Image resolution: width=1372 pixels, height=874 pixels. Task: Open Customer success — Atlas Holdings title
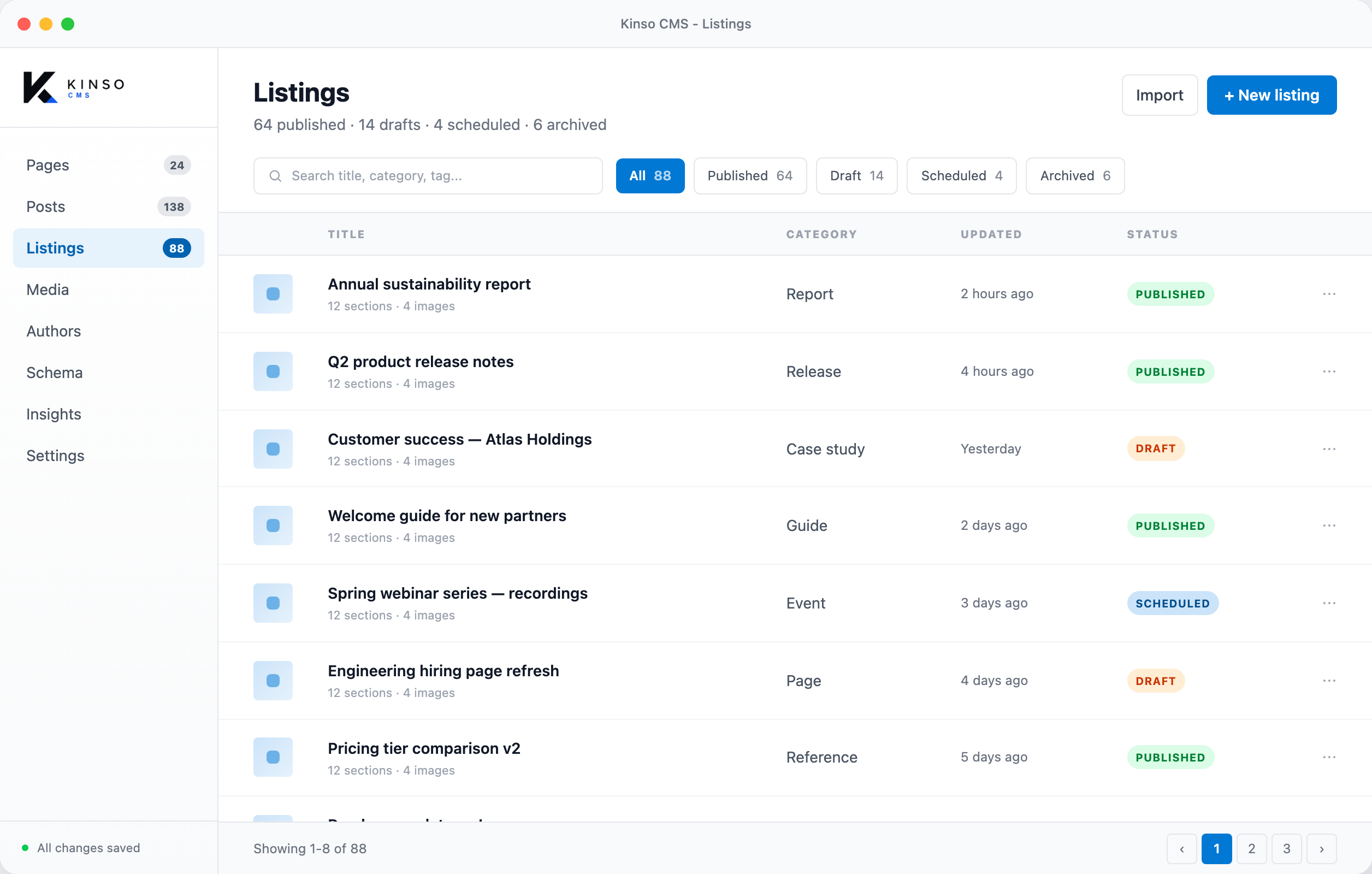pos(459,439)
